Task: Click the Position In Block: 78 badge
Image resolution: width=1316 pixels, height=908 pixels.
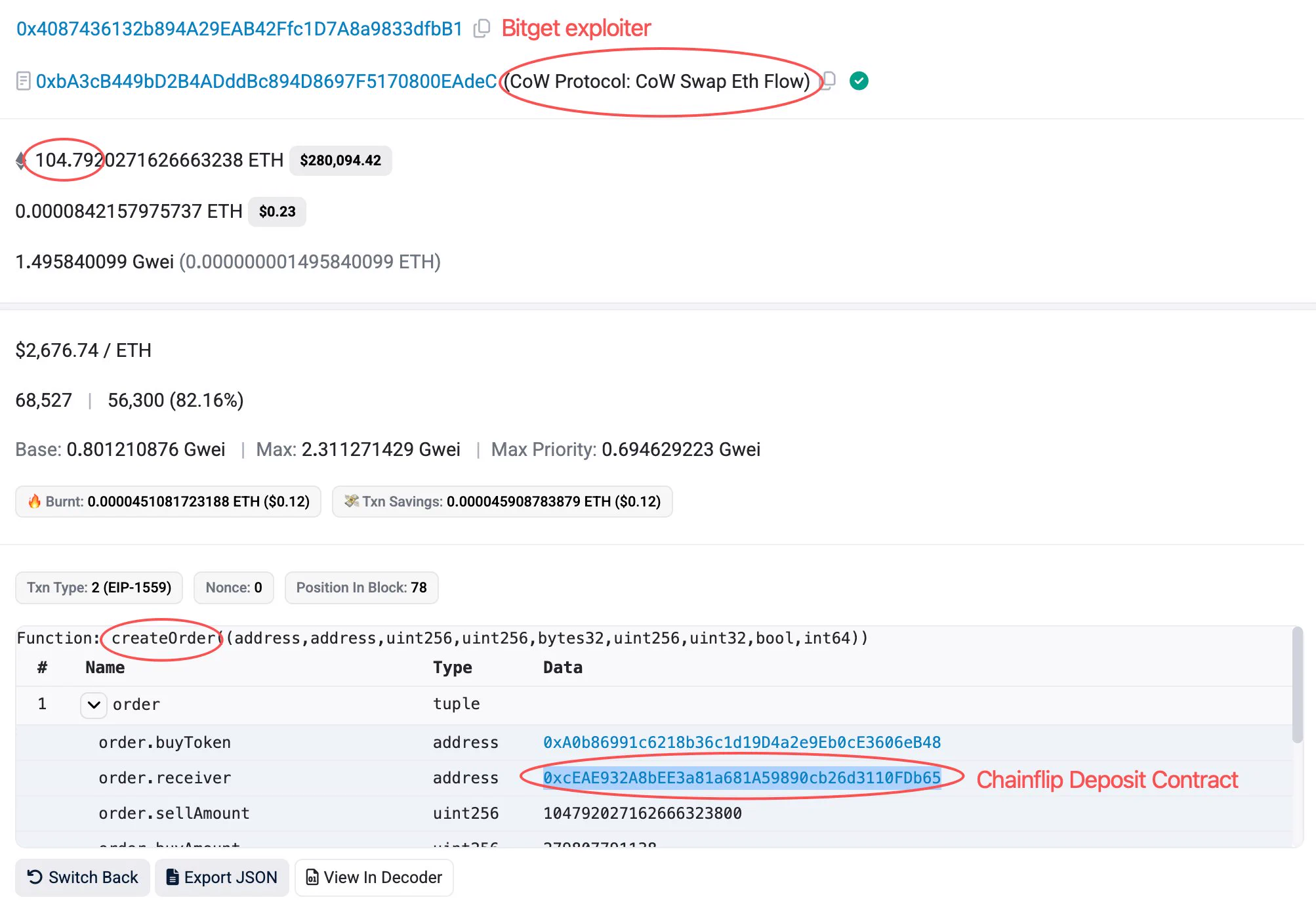Action: tap(361, 587)
